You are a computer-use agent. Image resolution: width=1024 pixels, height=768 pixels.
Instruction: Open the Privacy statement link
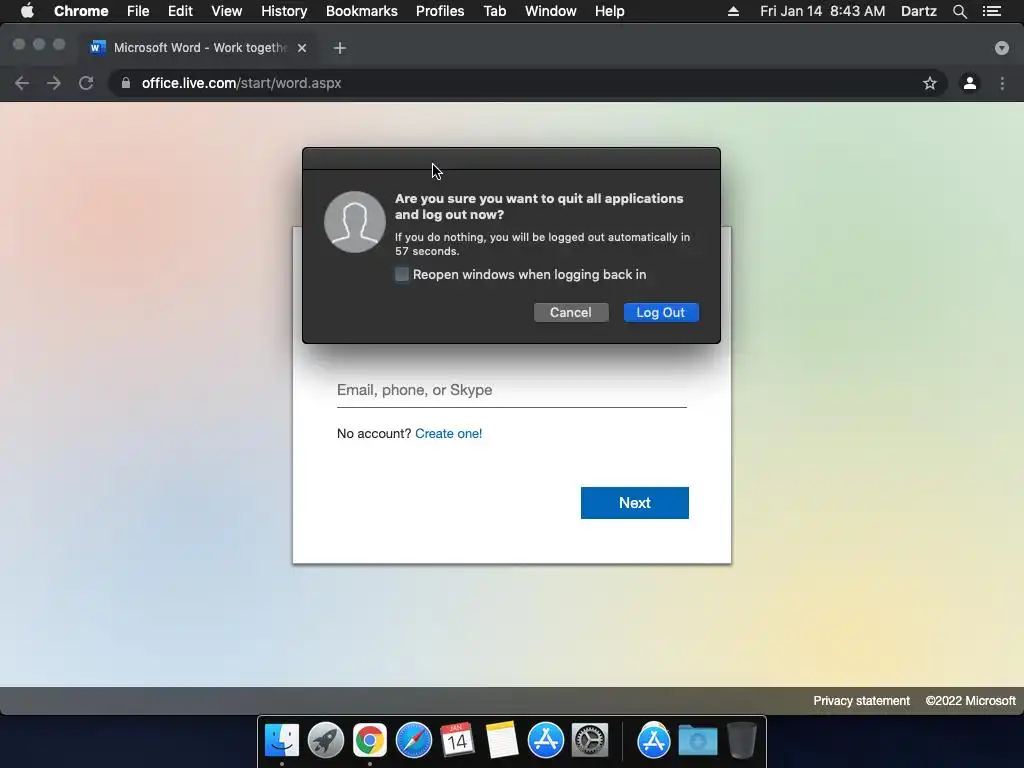point(861,701)
